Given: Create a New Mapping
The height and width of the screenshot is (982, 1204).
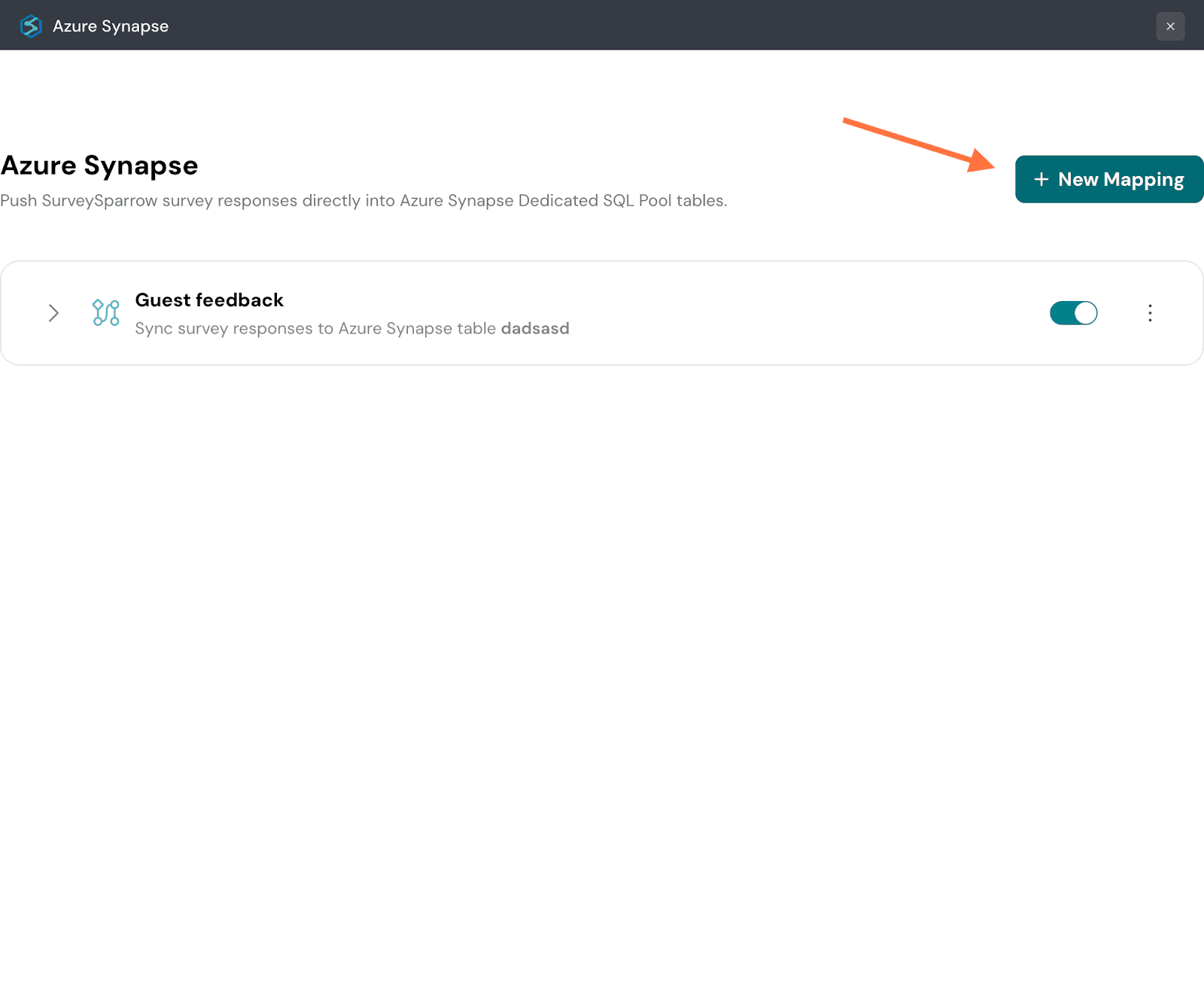Looking at the screenshot, I should 1109,179.
